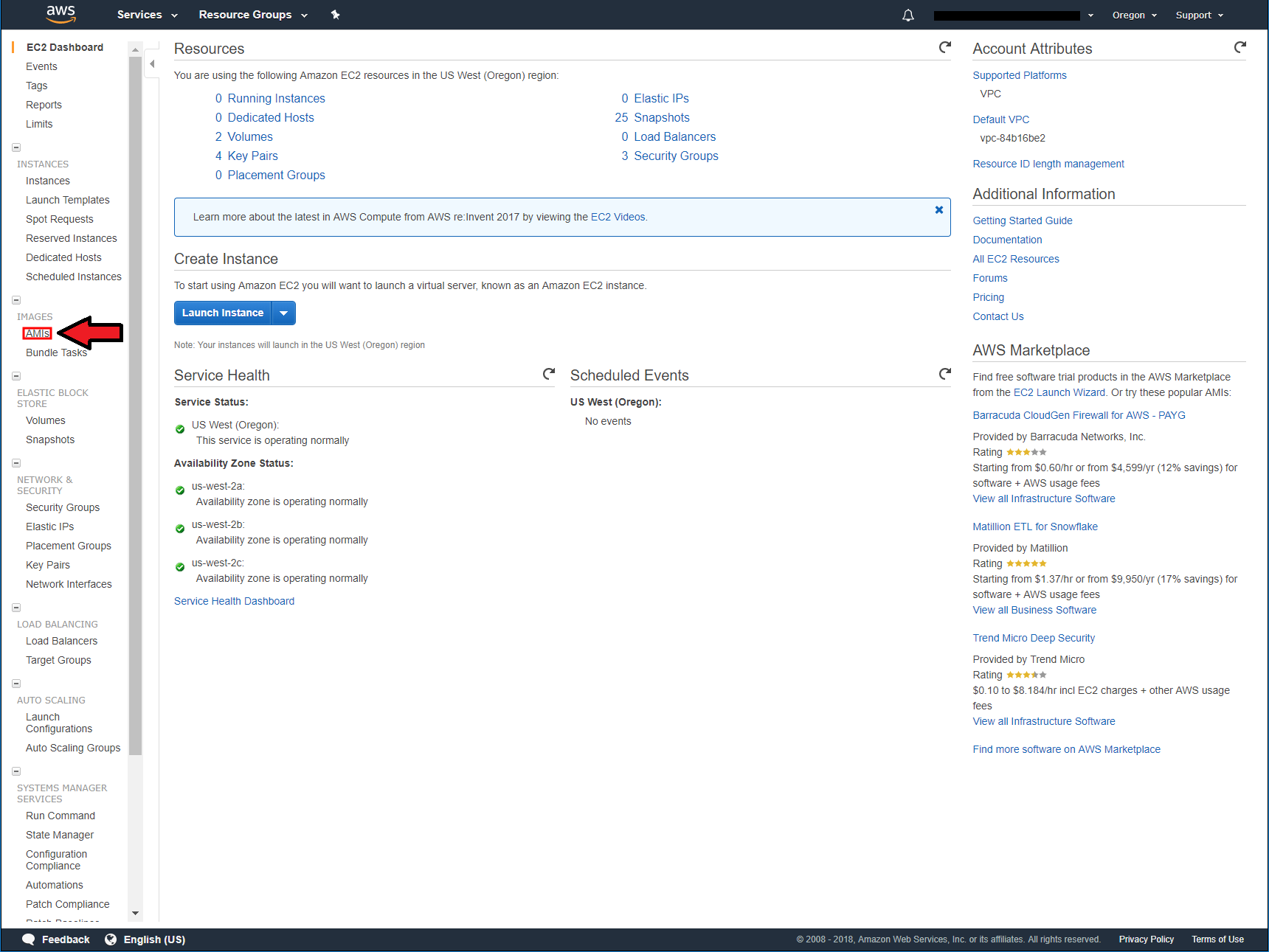The image size is (1269, 952).
Task: Open the Pricing link
Action: click(x=989, y=297)
